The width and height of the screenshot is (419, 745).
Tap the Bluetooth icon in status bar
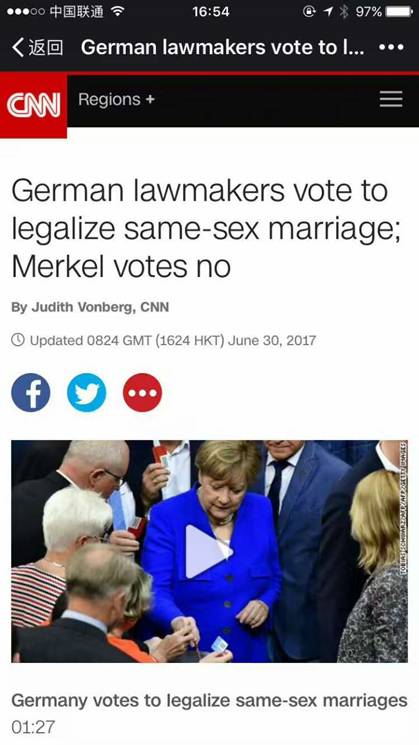pyautogui.click(x=344, y=12)
